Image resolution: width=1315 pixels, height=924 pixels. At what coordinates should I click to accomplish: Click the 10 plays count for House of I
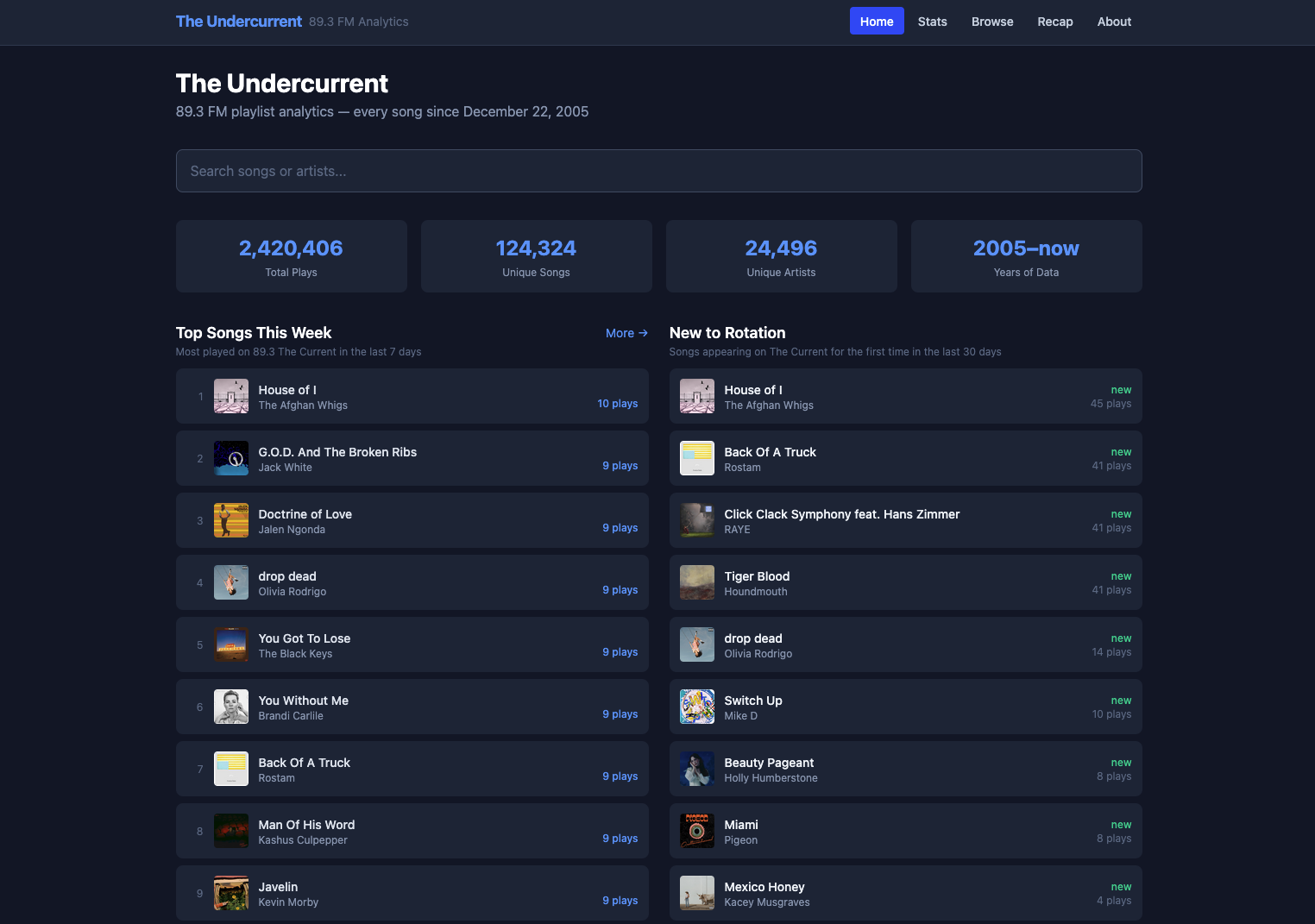[x=618, y=404]
